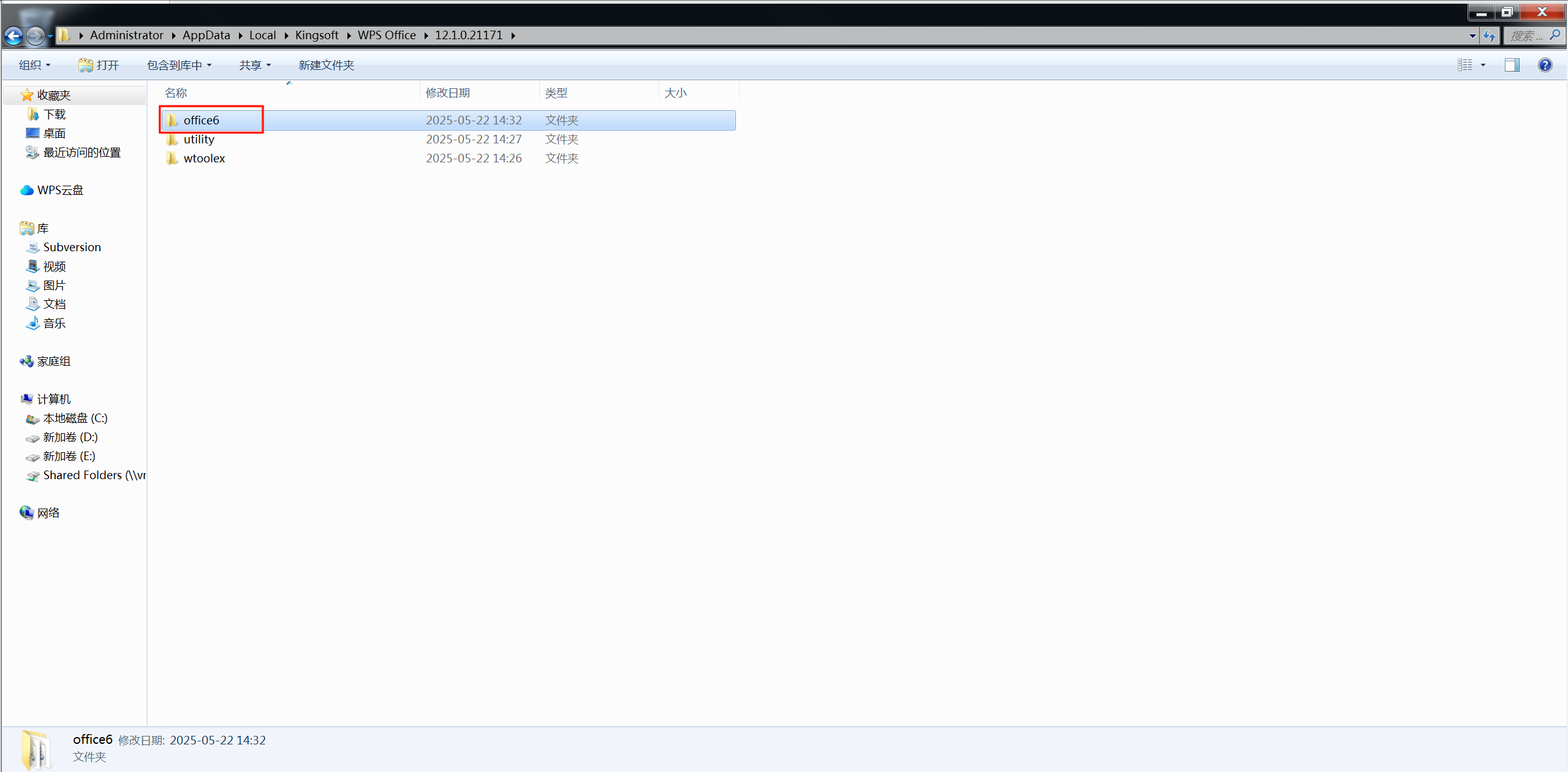Click the date 2025-05-22 14:26 cell
The image size is (1568, 772).
pyautogui.click(x=474, y=158)
